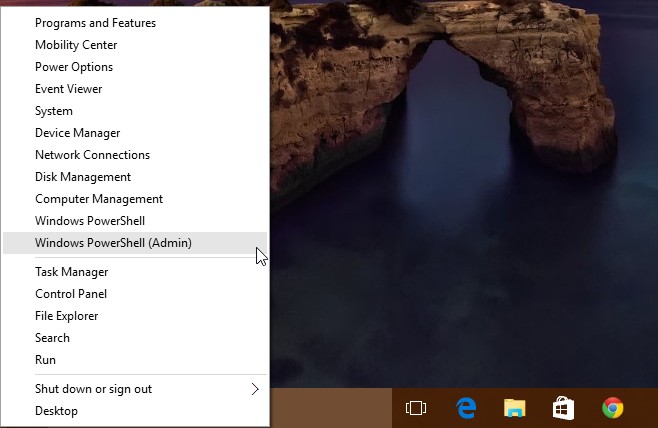The image size is (658, 428).
Task: Click Shut down or sign out
Action: [x=135, y=389]
